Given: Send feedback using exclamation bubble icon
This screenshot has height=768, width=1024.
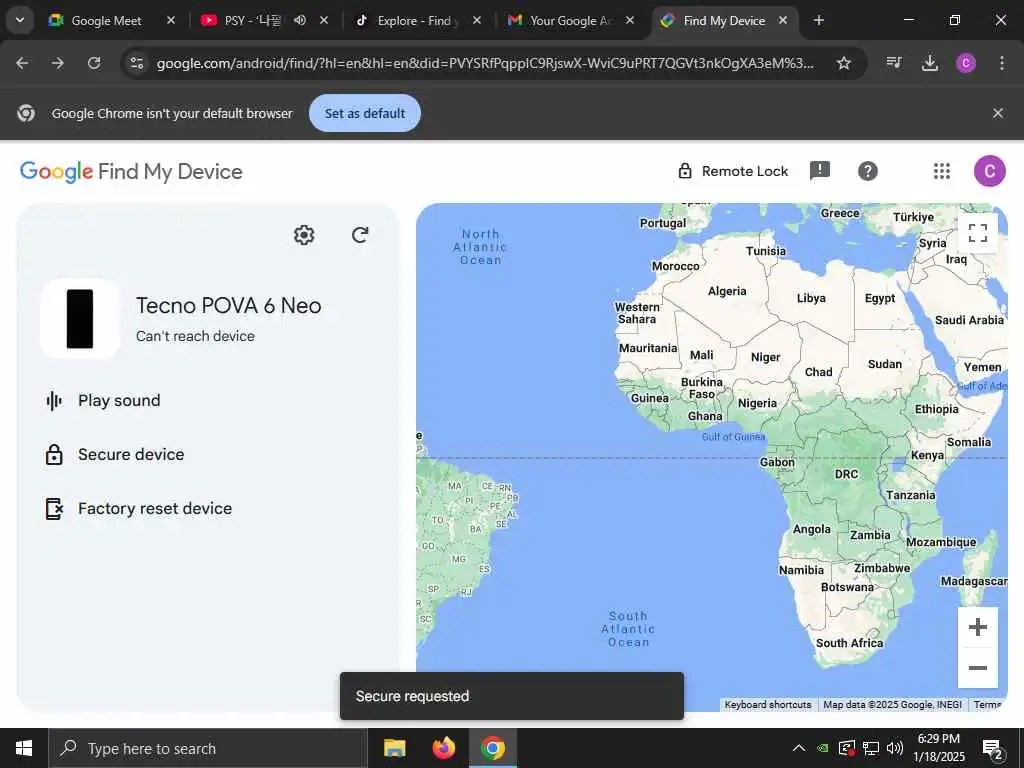Looking at the screenshot, I should (820, 171).
